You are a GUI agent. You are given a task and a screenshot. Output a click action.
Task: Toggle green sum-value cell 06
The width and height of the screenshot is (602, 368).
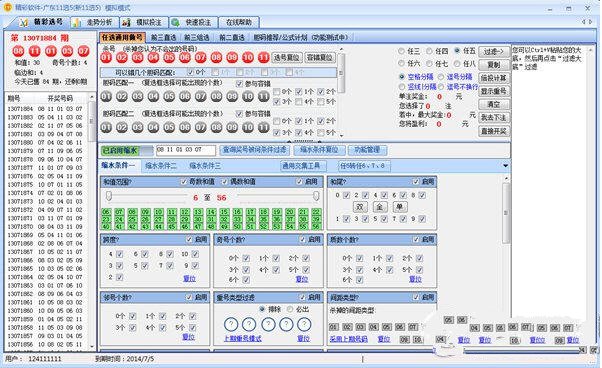106,212
